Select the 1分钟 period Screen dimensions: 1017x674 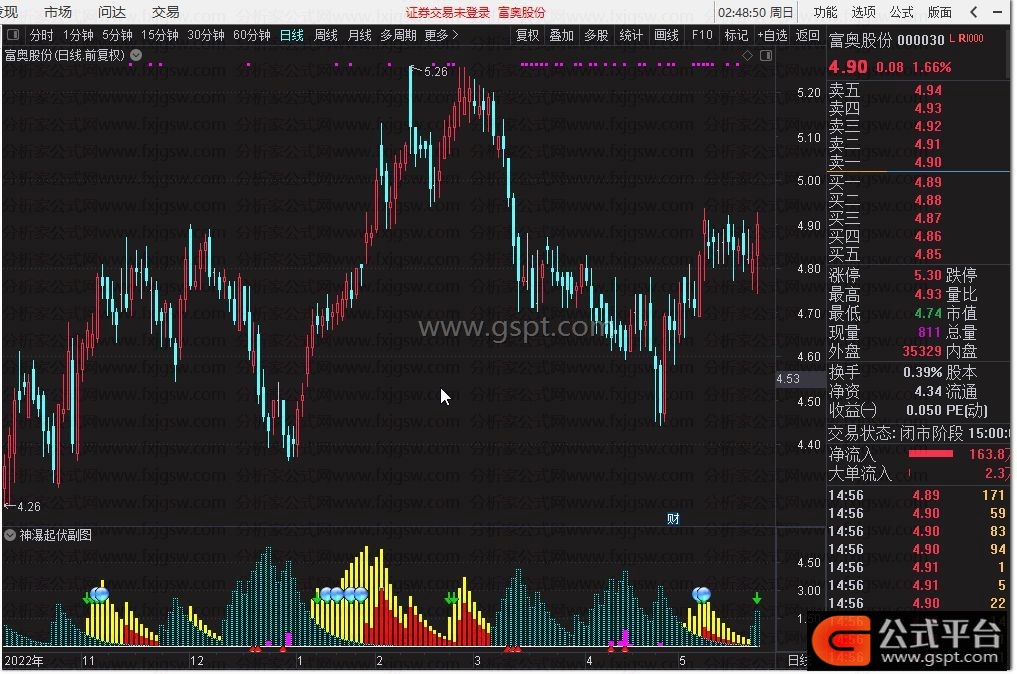tap(78, 35)
